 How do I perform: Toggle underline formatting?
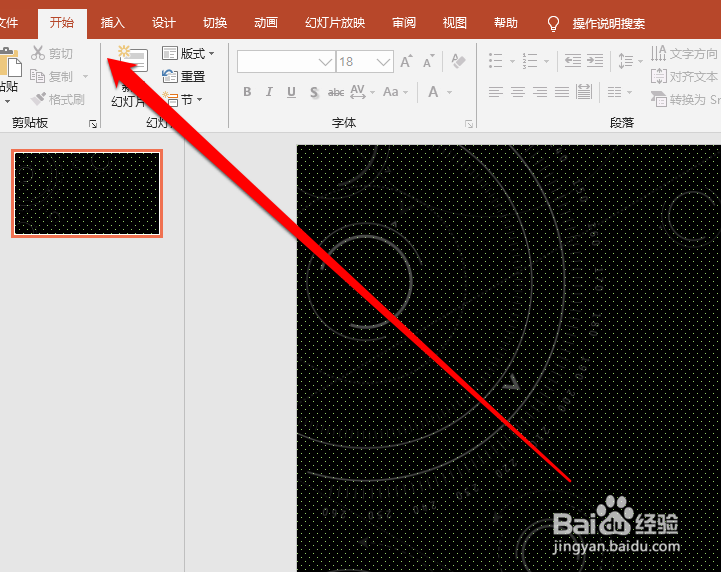pyautogui.click(x=291, y=92)
